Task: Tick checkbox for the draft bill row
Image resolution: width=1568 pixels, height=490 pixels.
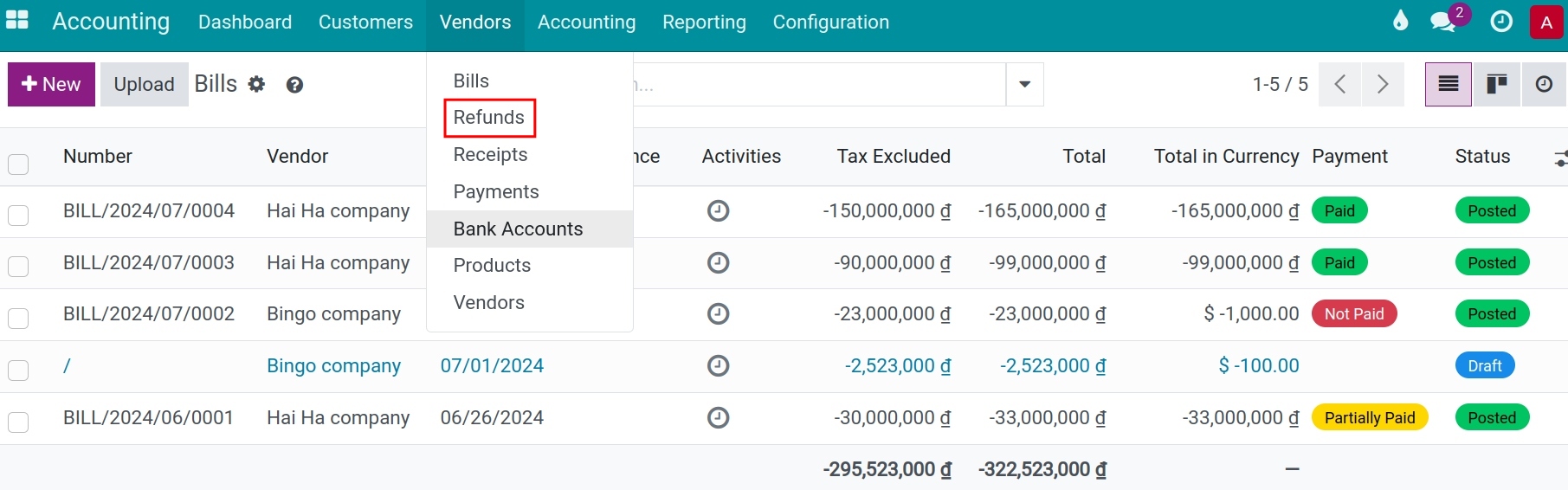Action: point(18,370)
